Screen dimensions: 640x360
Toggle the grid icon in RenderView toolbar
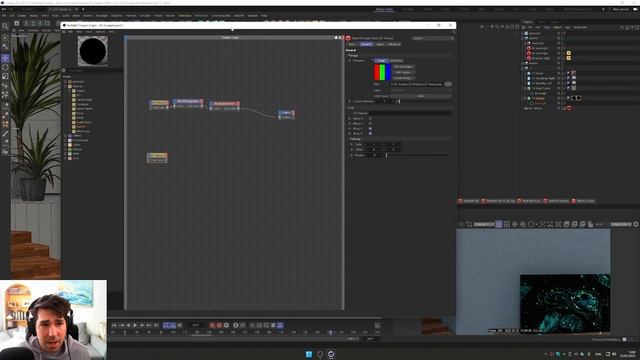pos(507,224)
